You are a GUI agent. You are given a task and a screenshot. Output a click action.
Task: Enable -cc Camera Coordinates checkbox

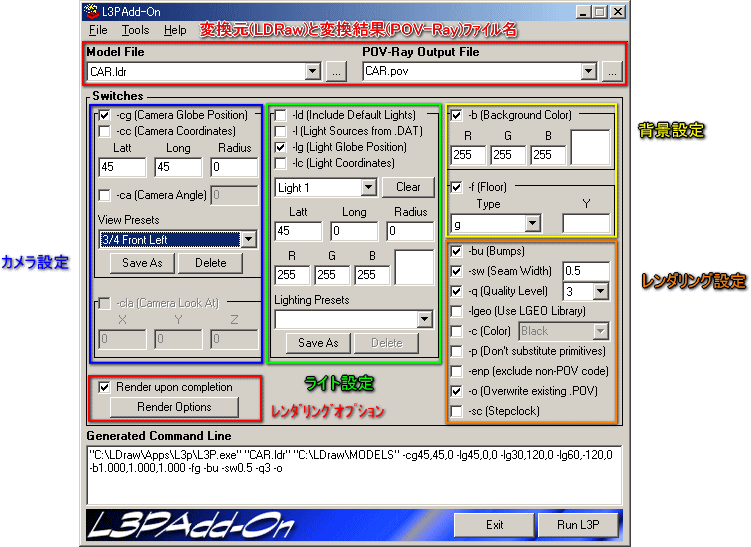point(104,131)
